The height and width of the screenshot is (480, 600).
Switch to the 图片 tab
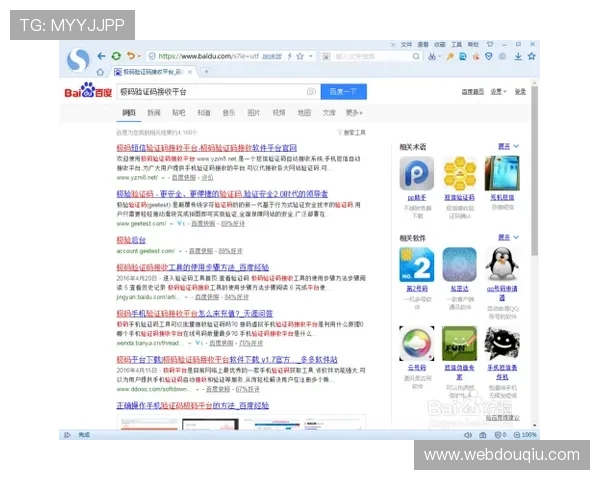(x=254, y=113)
